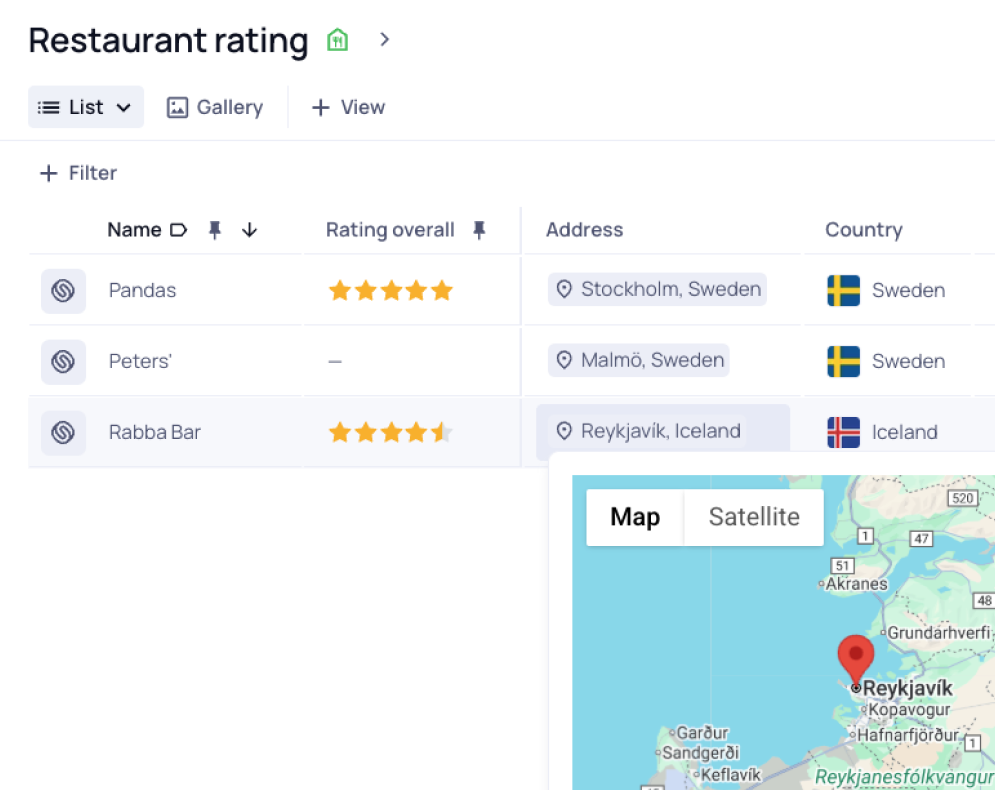Viewport: 995px width, 790px height.
Task: Click the Rabba Bar row record icon
Action: point(63,432)
